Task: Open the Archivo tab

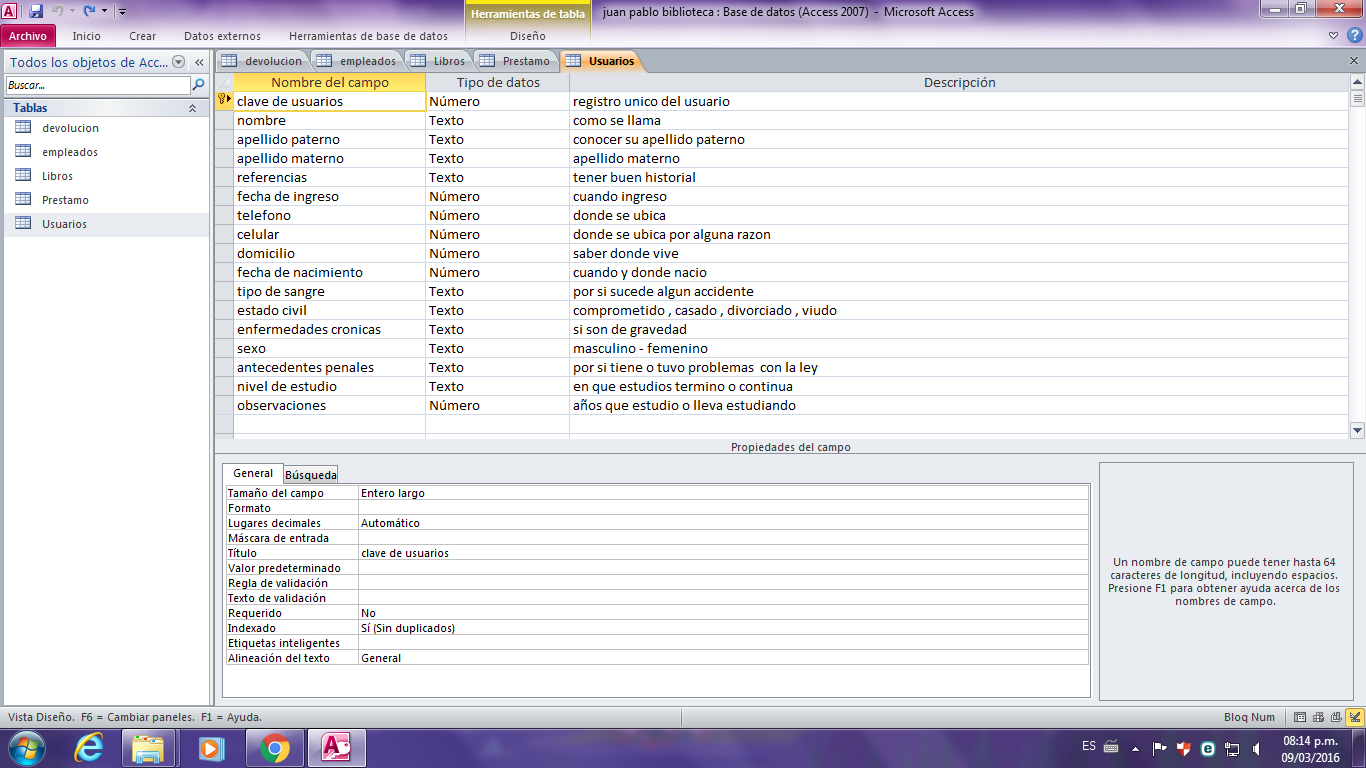Action: click(x=28, y=36)
